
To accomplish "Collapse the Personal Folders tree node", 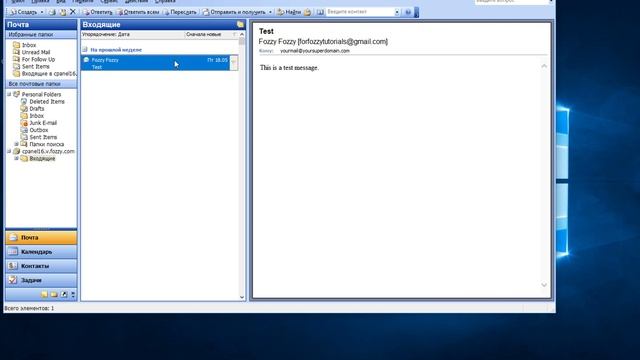I will 9,94.
